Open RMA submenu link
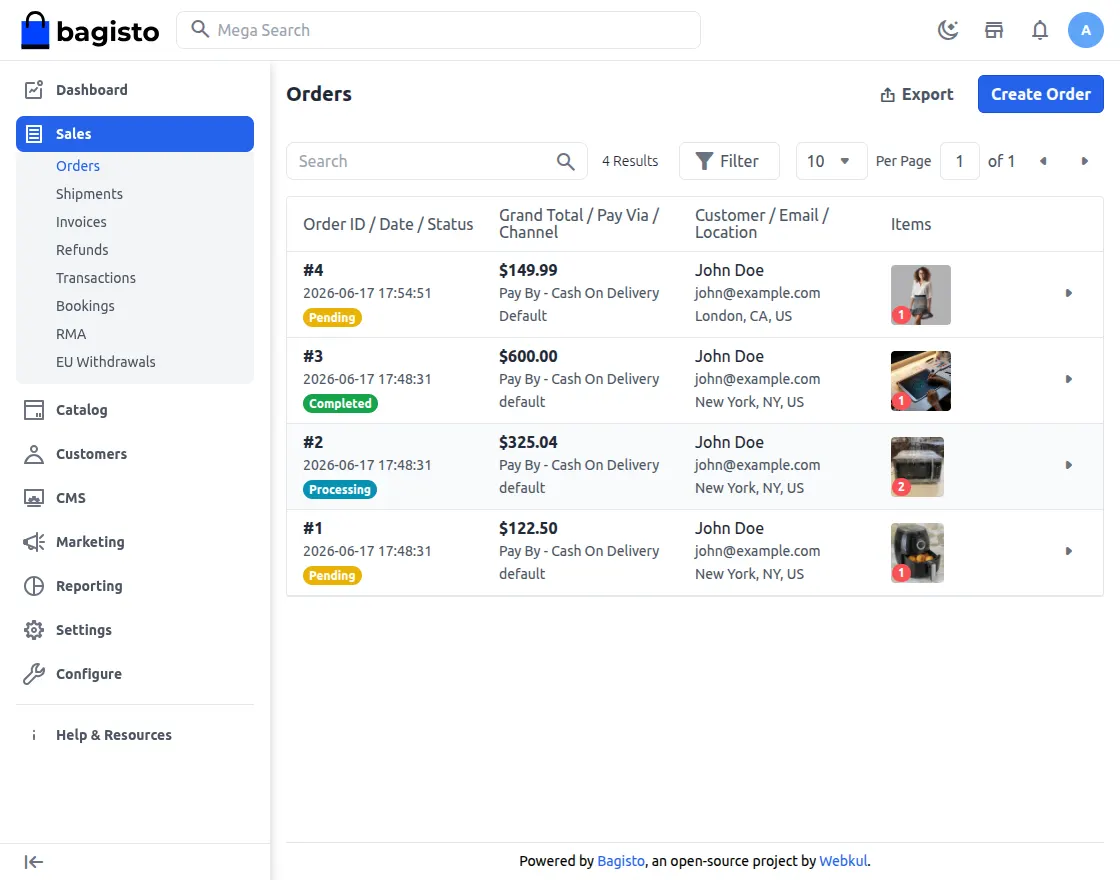The height and width of the screenshot is (880, 1120). [71, 334]
